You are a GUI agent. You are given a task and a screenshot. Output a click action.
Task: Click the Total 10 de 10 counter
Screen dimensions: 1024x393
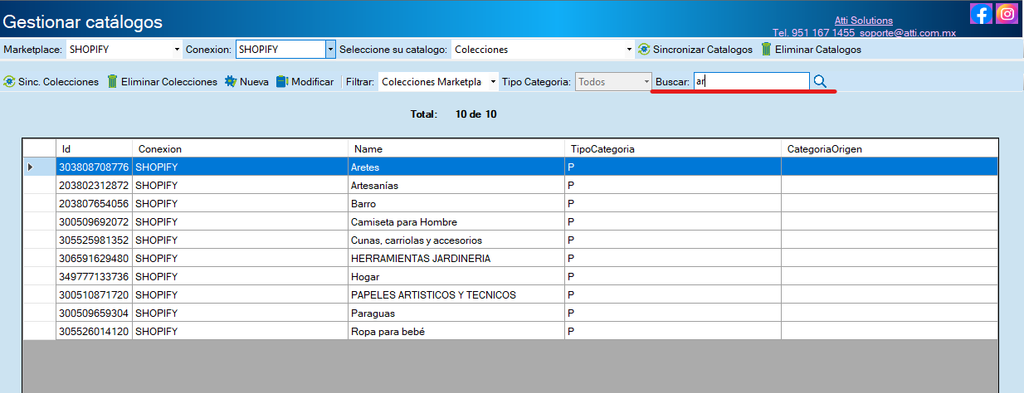click(453, 114)
